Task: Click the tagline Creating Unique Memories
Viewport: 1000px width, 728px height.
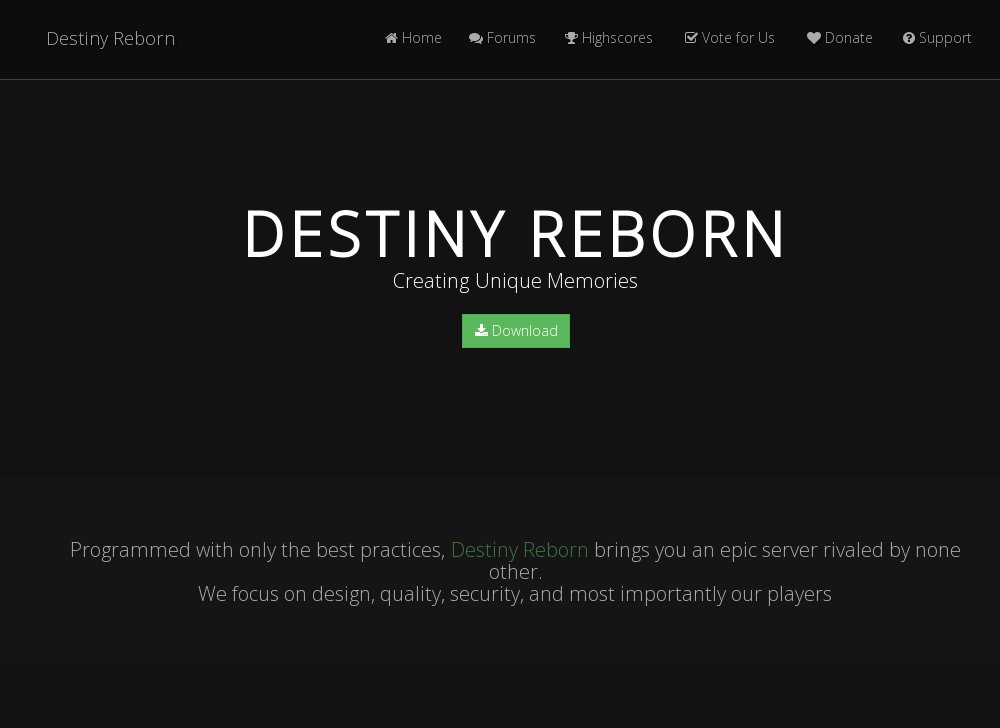Action: click(515, 281)
